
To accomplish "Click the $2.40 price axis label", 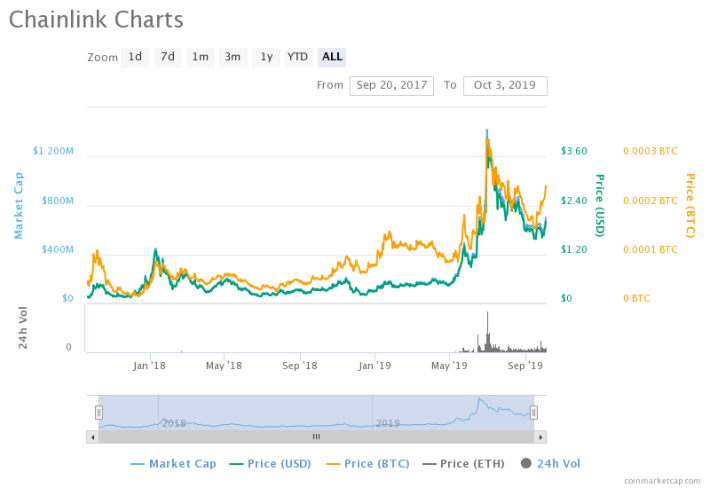I will pyautogui.click(x=574, y=201).
